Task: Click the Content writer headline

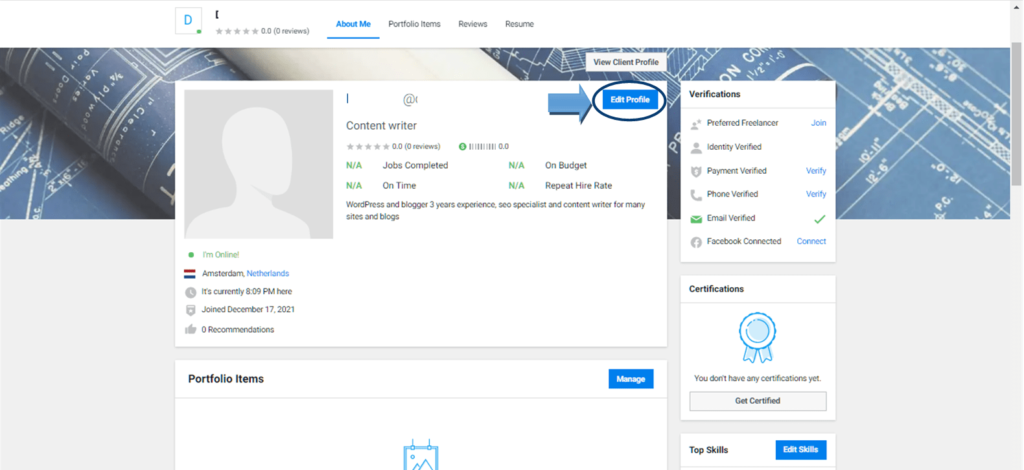Action: click(381, 125)
